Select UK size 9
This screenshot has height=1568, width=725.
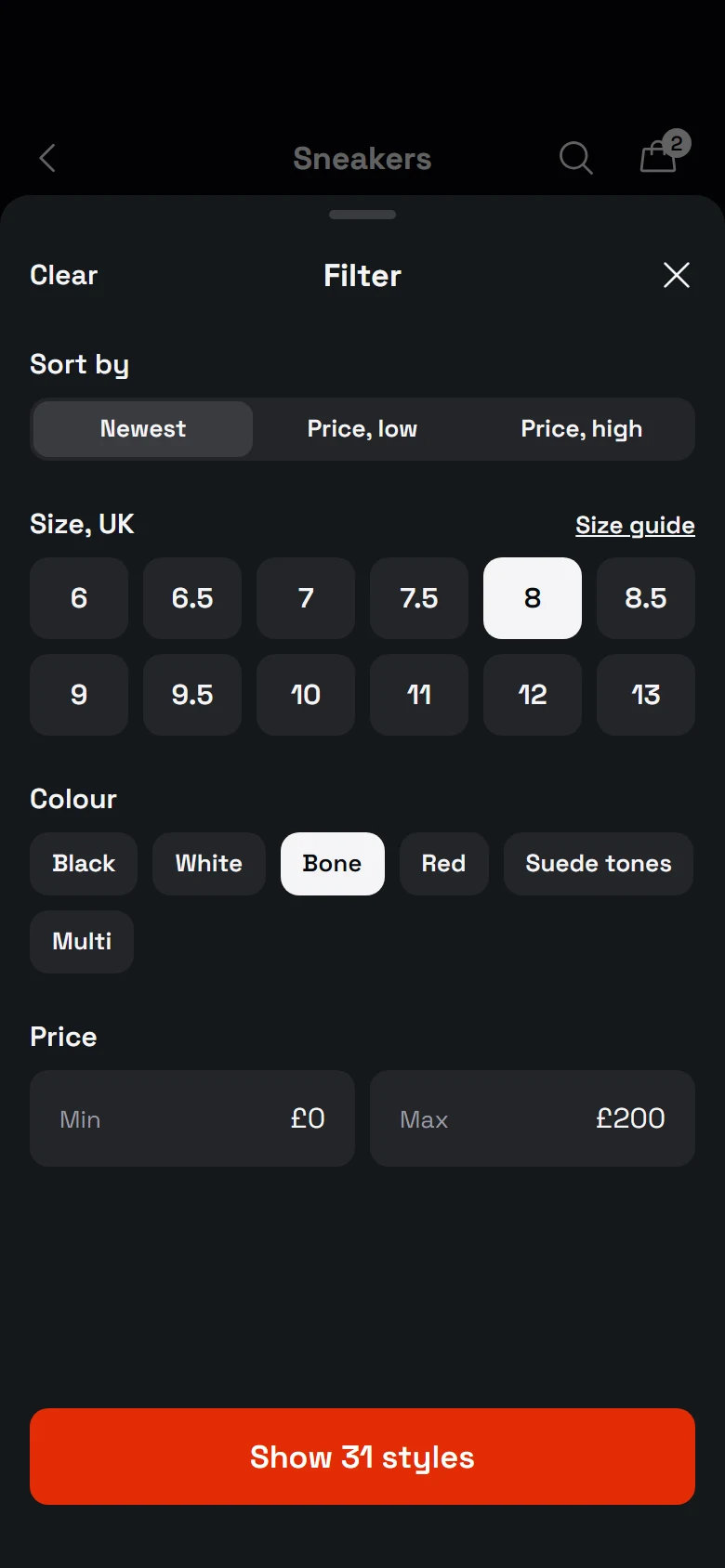click(x=79, y=695)
